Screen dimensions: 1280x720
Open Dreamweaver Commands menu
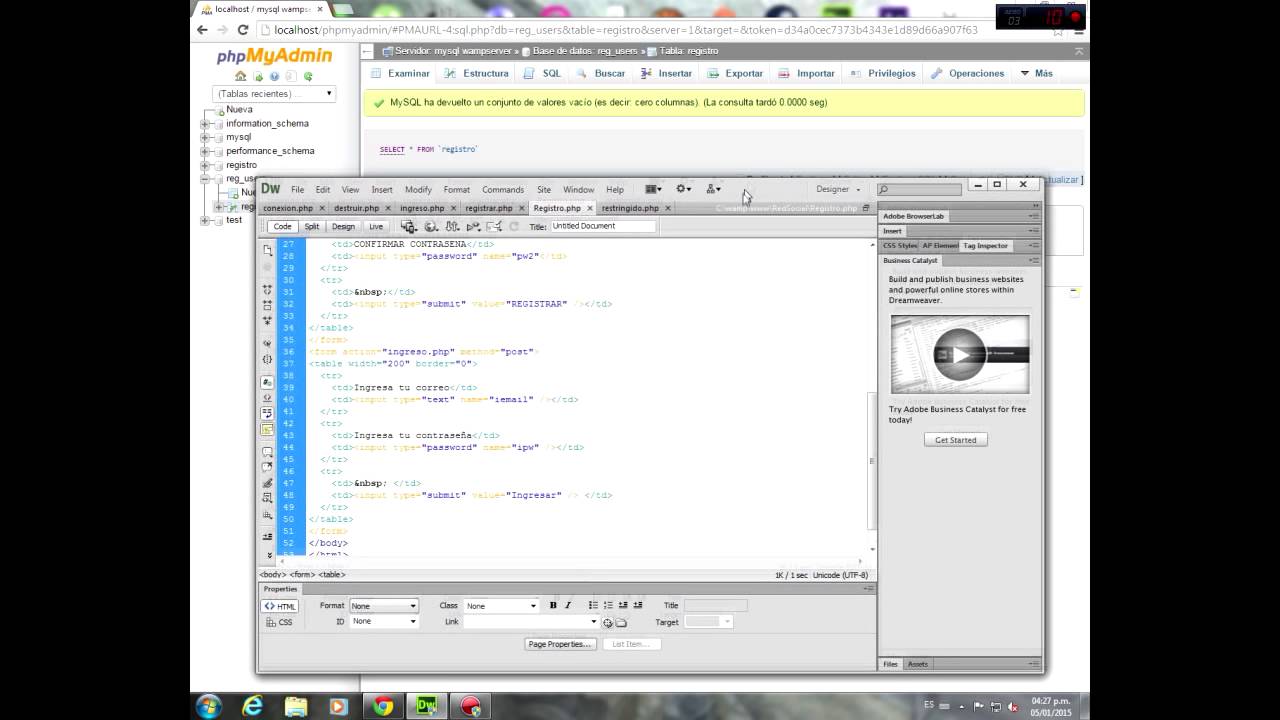[x=503, y=190]
